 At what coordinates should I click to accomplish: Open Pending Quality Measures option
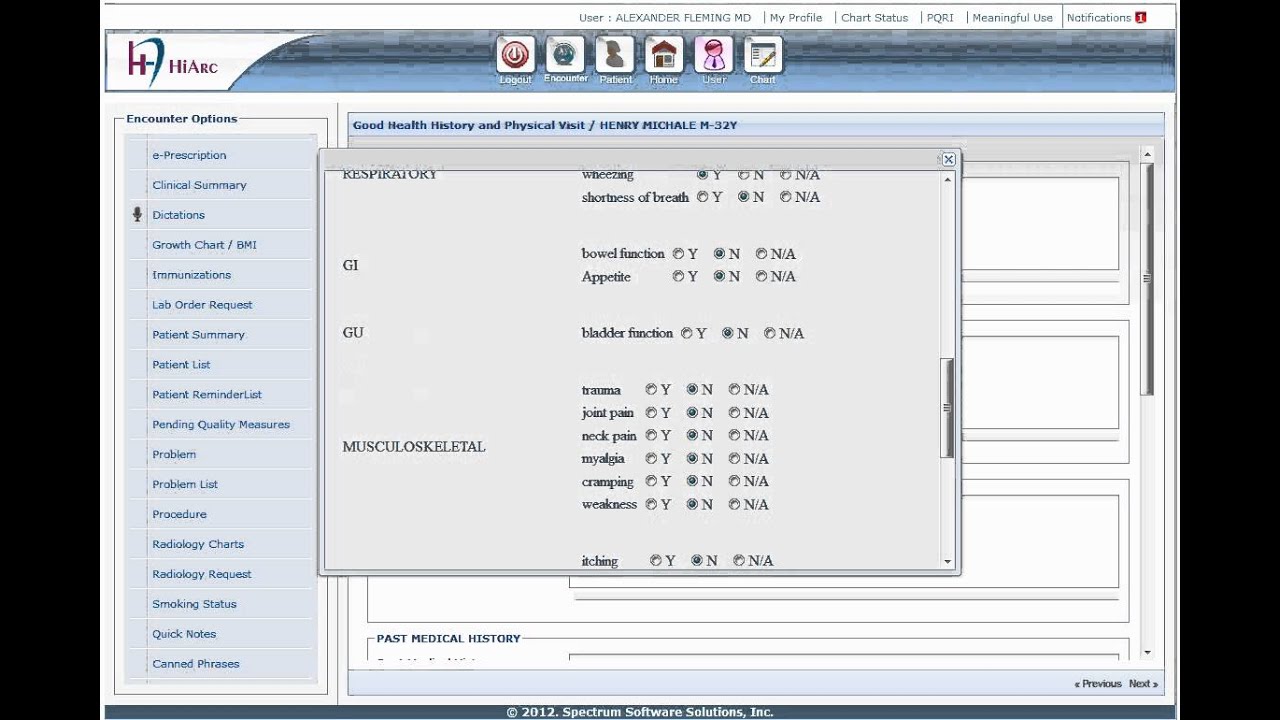[x=221, y=425]
